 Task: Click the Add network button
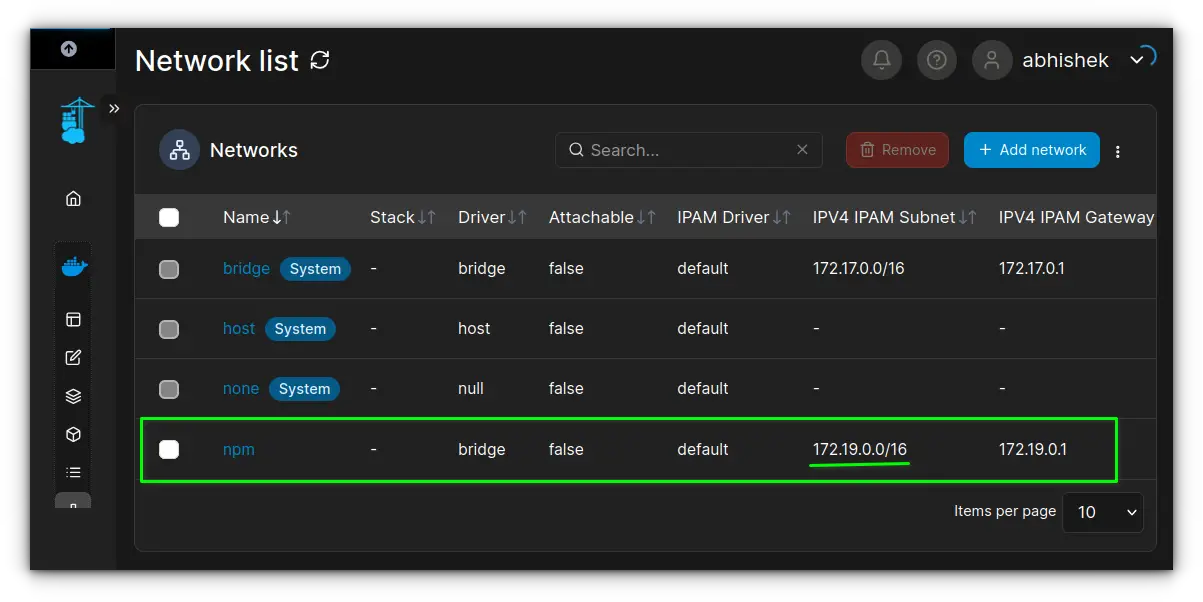(x=1031, y=150)
